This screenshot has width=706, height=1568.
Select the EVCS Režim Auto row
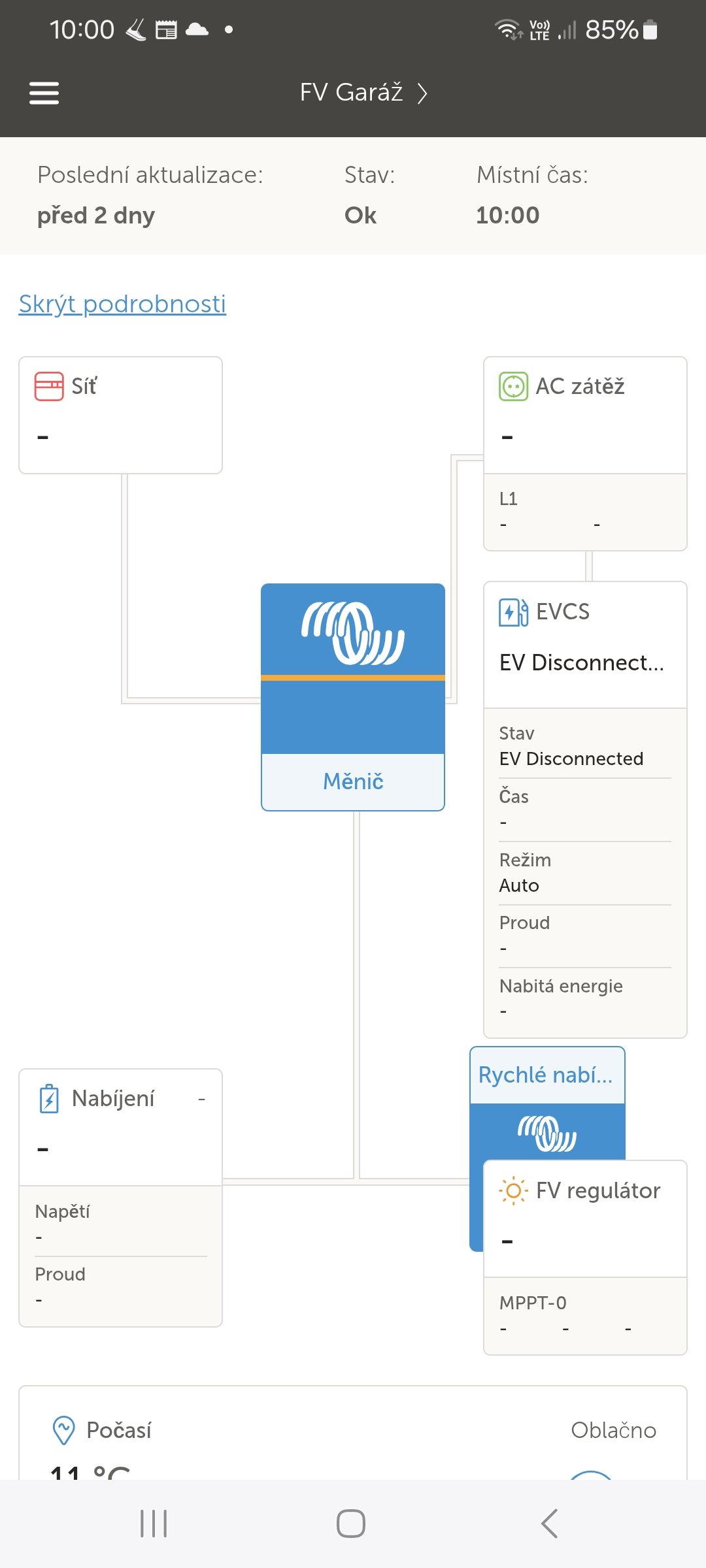tap(585, 873)
